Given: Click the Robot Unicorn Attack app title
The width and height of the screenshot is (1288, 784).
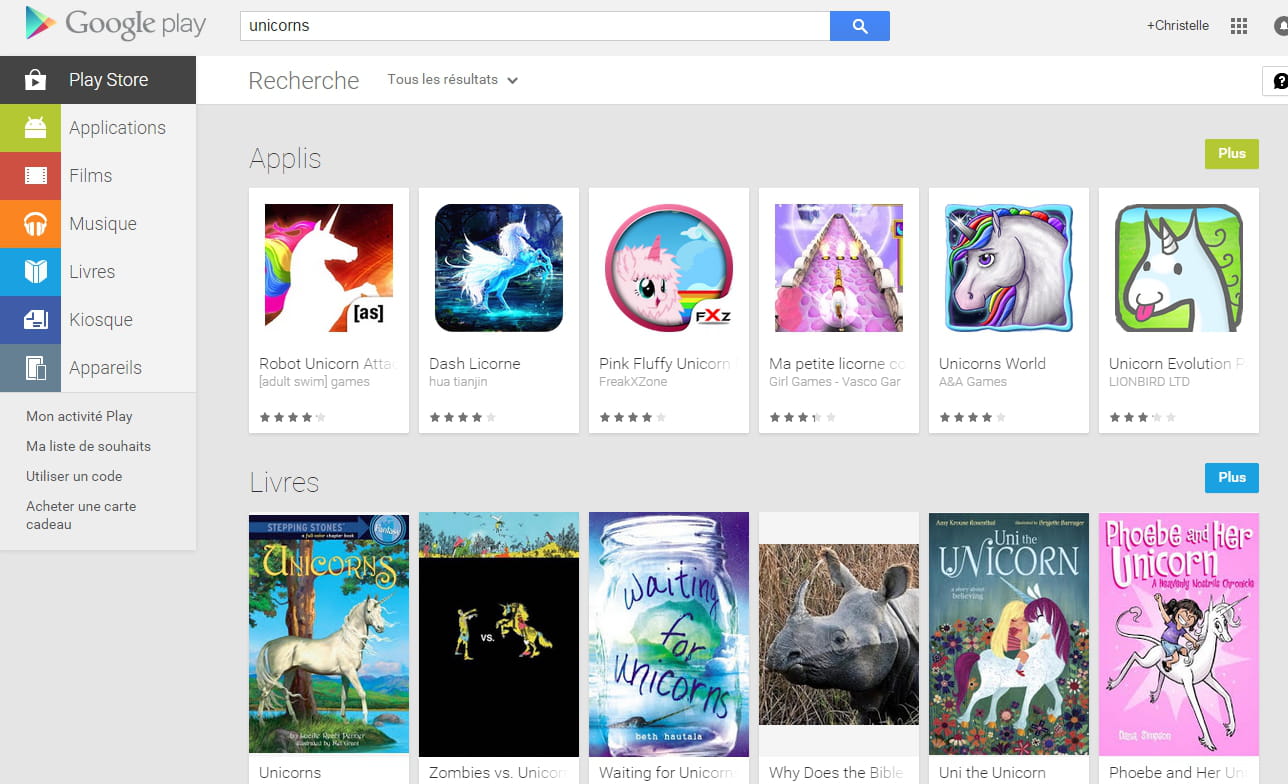Looking at the screenshot, I should 328,364.
